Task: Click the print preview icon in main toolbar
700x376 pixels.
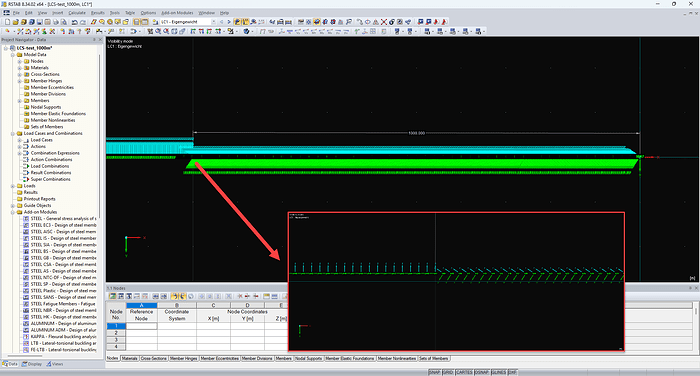Action: pyautogui.click(x=64, y=22)
